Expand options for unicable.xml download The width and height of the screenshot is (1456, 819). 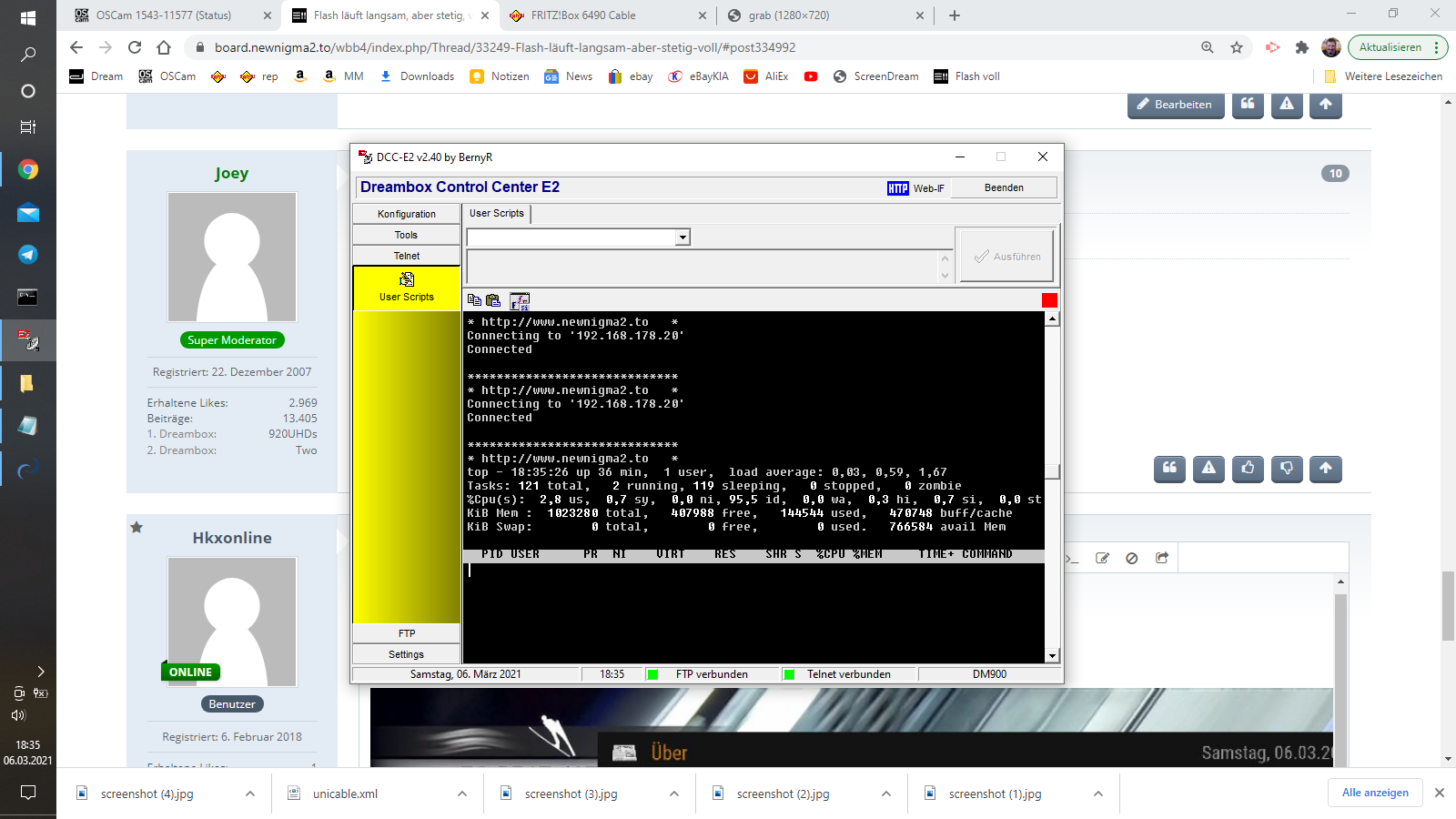[x=462, y=794]
